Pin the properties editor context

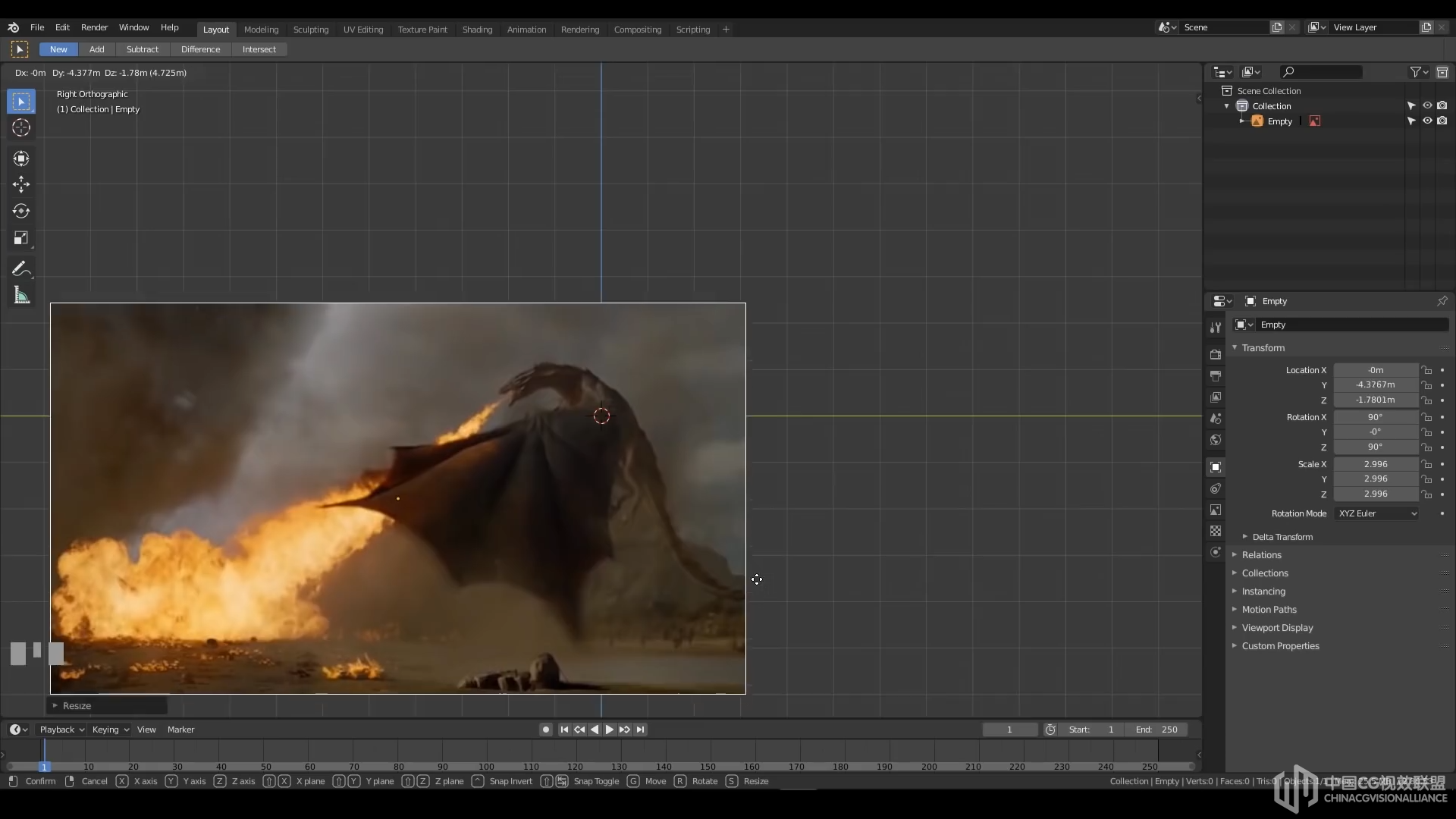click(1442, 301)
